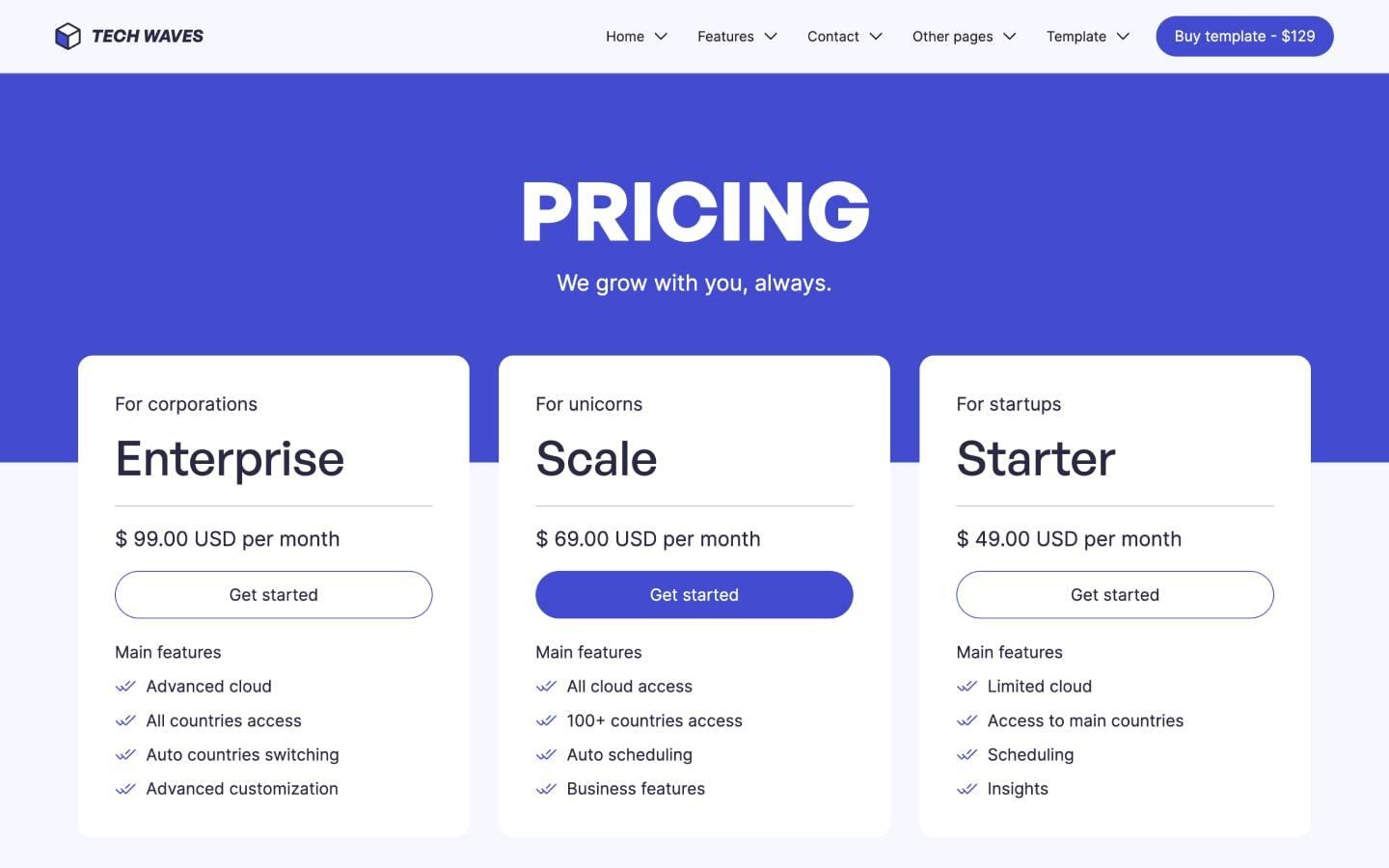The height and width of the screenshot is (868, 1389).
Task: Click the checkmark icon beside Scheduling
Action: tap(967, 754)
